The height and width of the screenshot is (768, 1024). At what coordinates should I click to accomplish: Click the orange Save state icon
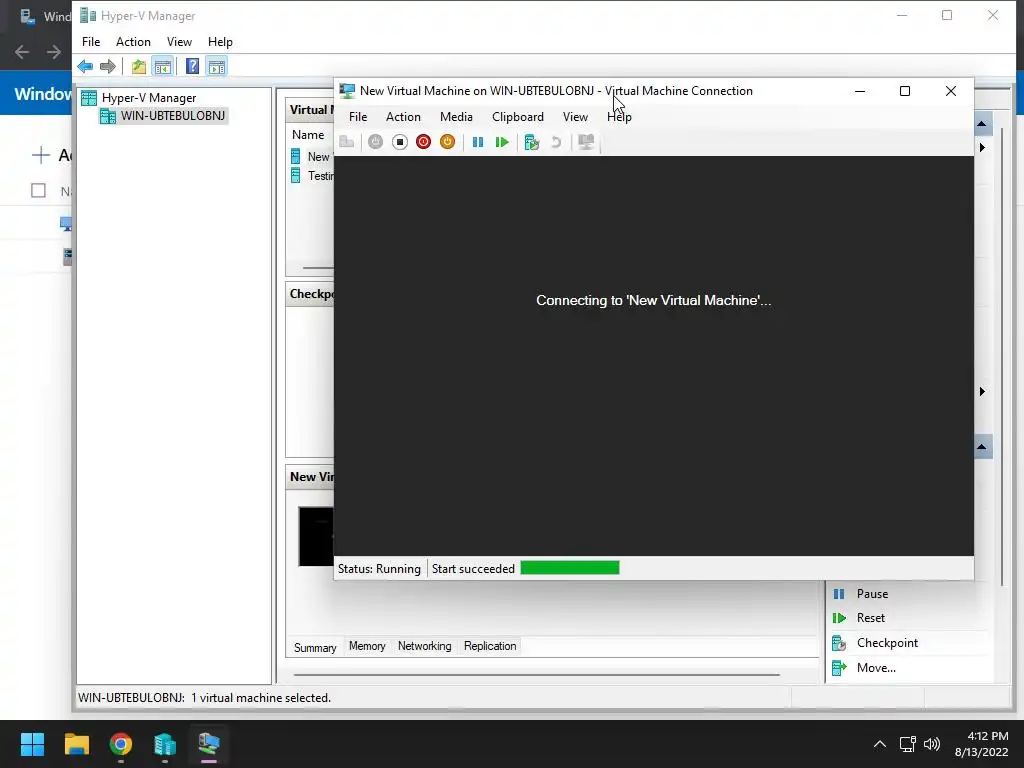[x=447, y=142]
